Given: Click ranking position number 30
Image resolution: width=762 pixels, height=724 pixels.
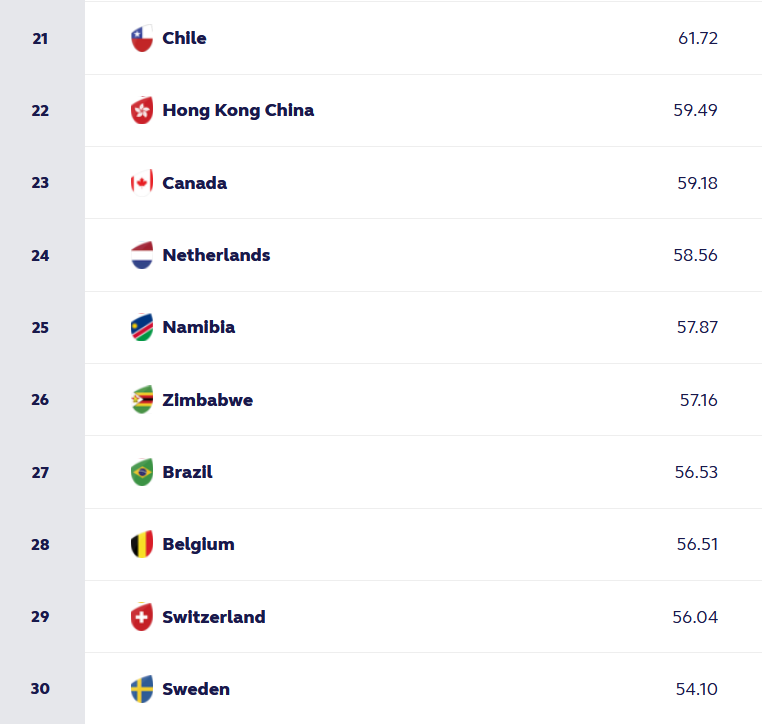Looking at the screenshot, I should coord(40,689).
